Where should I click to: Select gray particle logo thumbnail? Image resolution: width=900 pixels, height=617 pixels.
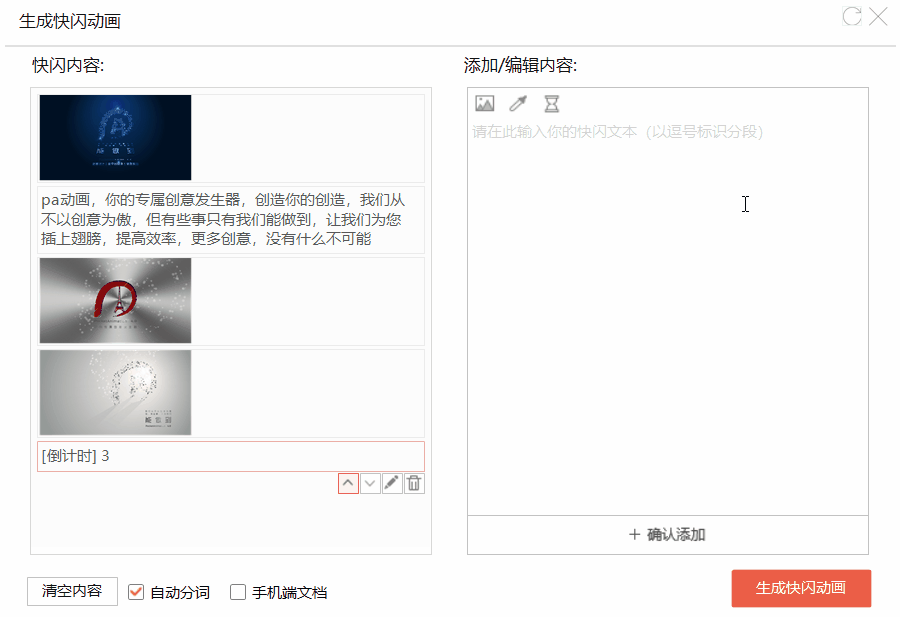click(x=115, y=393)
